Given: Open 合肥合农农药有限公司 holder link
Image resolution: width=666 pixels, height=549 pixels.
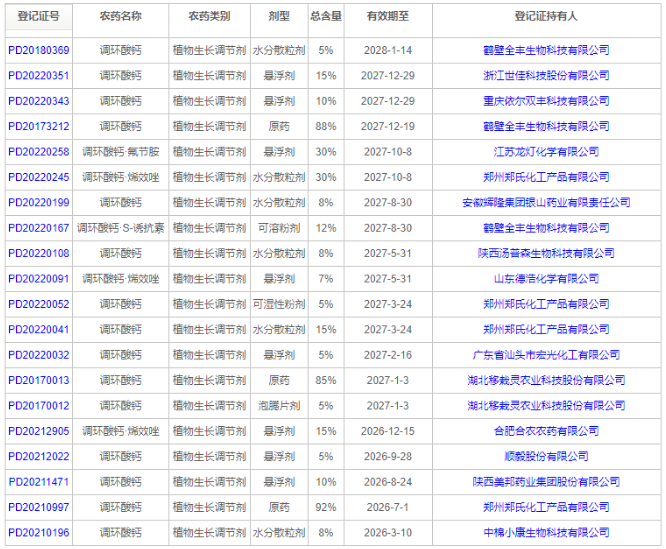Looking at the screenshot, I should click(546, 431).
